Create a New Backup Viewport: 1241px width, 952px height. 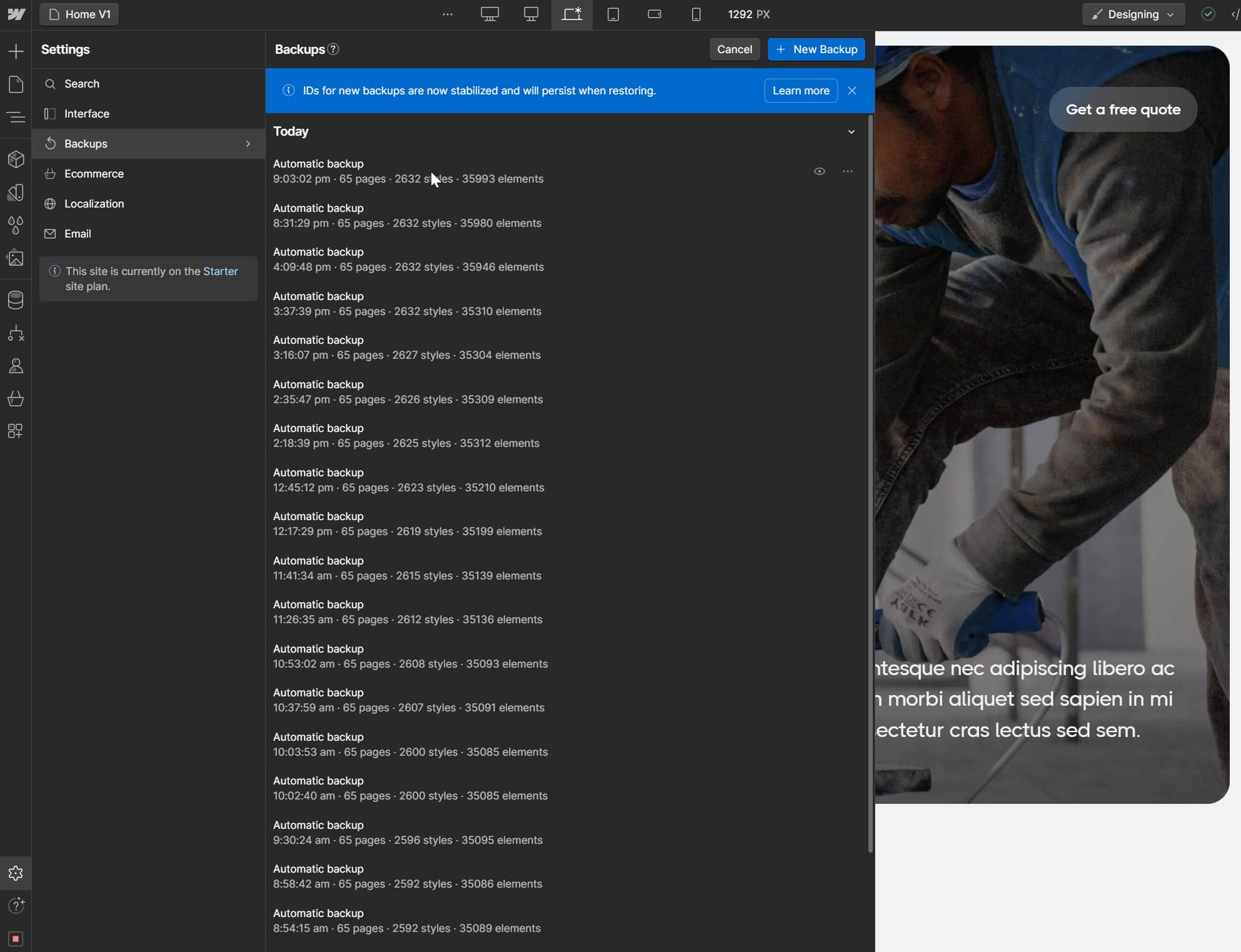point(816,49)
